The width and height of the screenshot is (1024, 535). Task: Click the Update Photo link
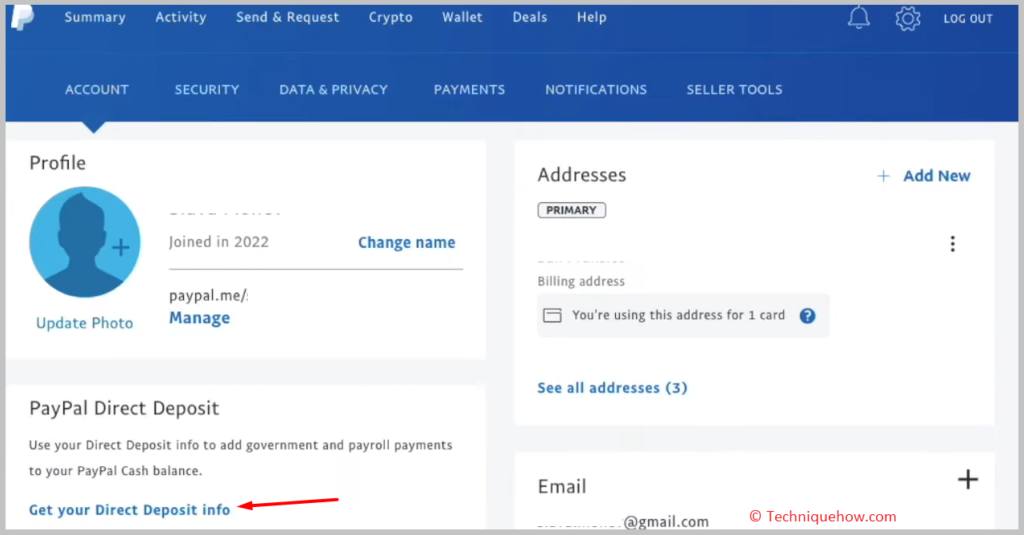pyautogui.click(x=84, y=323)
